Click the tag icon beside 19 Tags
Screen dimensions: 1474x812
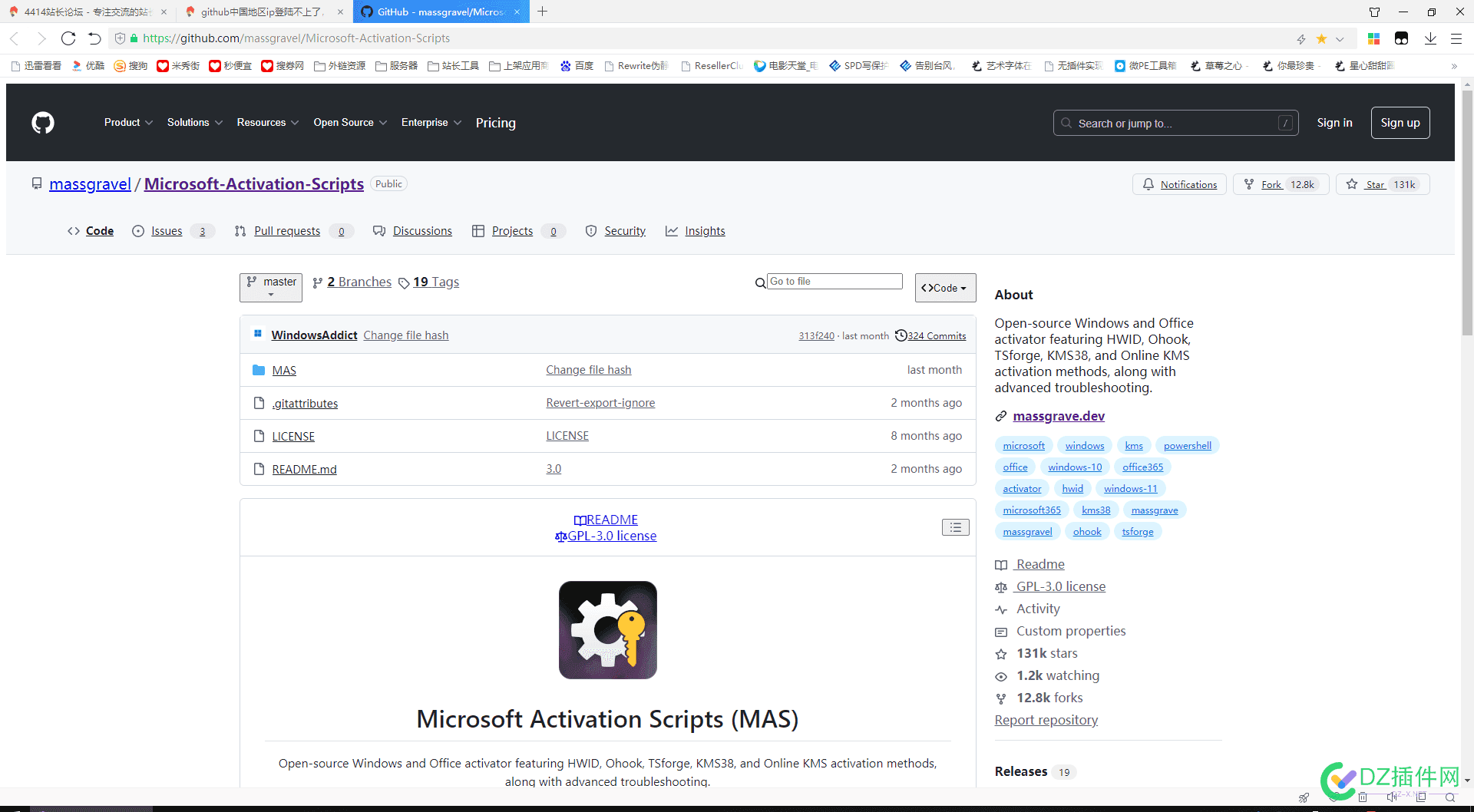(x=404, y=283)
